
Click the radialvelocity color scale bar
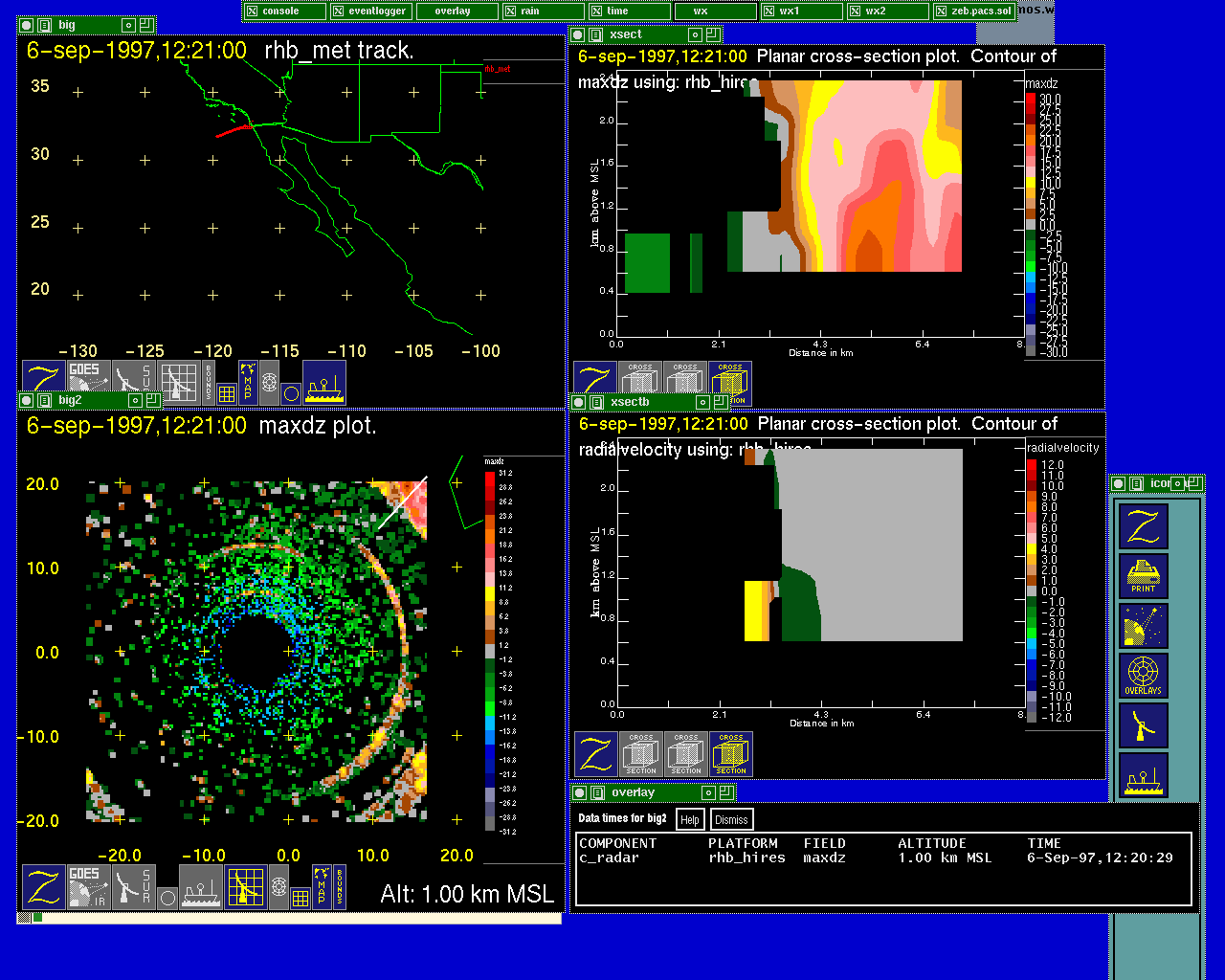[1032, 590]
